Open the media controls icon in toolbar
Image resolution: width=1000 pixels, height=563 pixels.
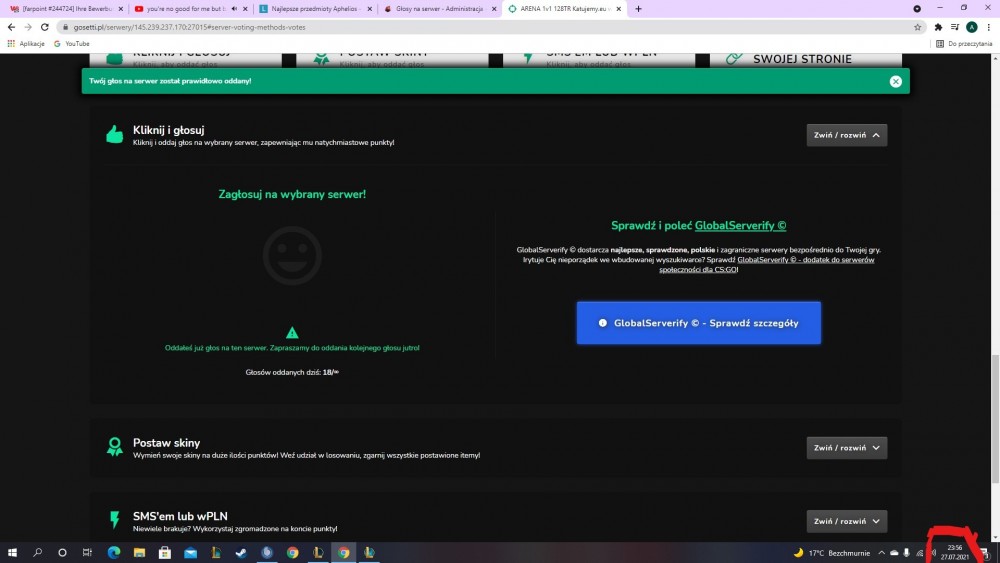coord(955,27)
